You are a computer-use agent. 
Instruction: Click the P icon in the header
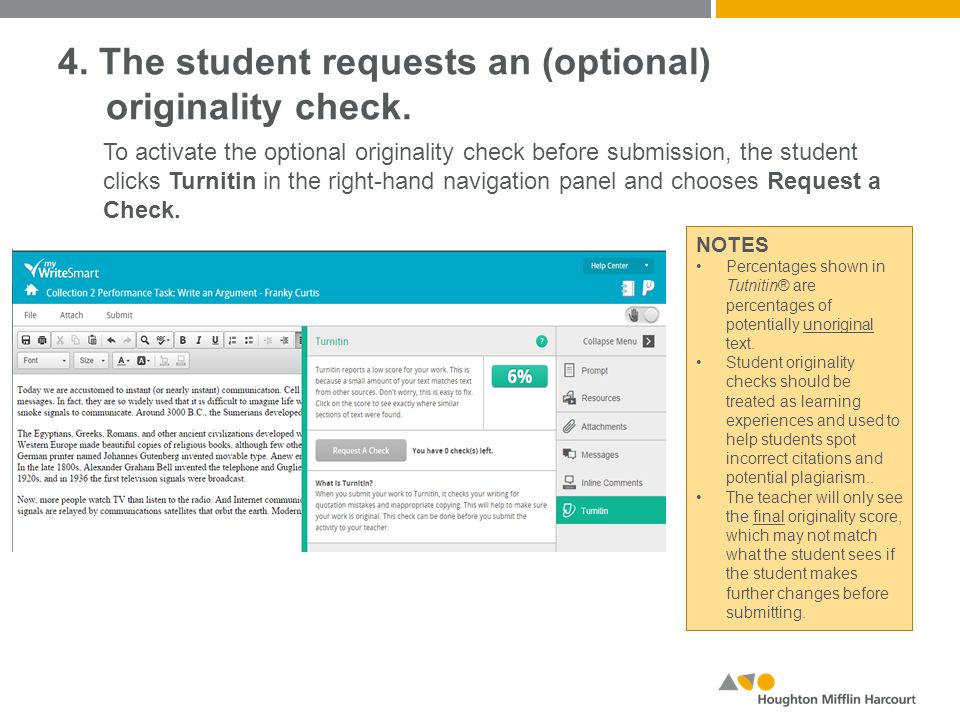[648, 288]
